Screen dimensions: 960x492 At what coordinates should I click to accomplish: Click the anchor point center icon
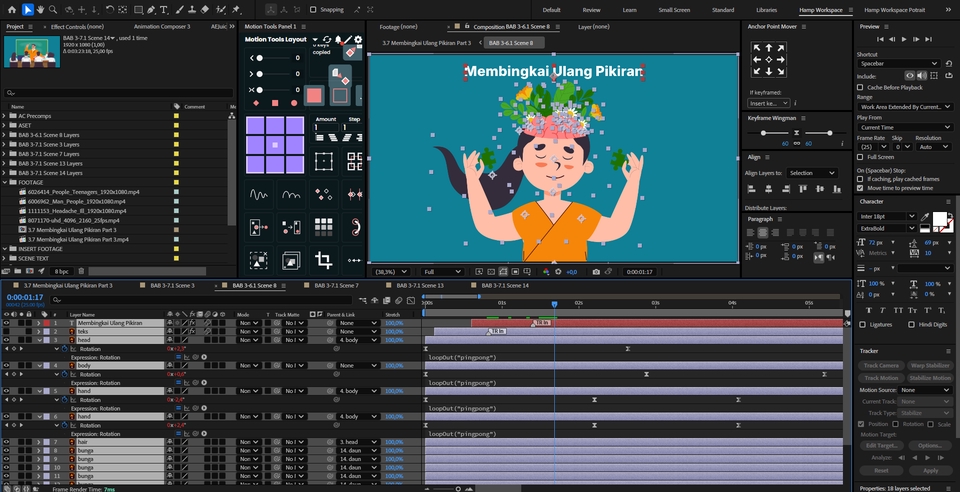pos(769,59)
